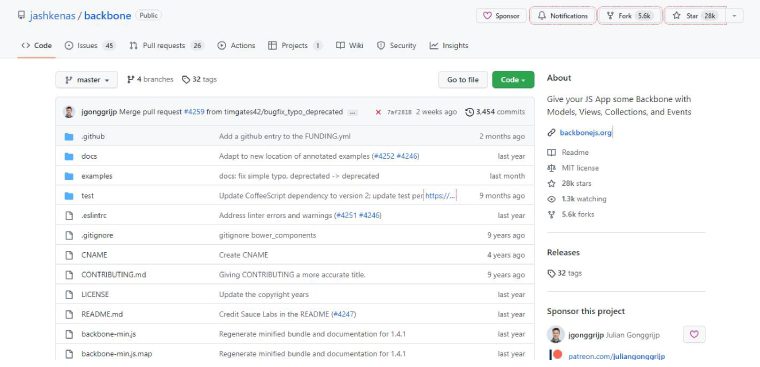Switch to the Wiki tab
The image size is (760, 367).
tap(349, 46)
